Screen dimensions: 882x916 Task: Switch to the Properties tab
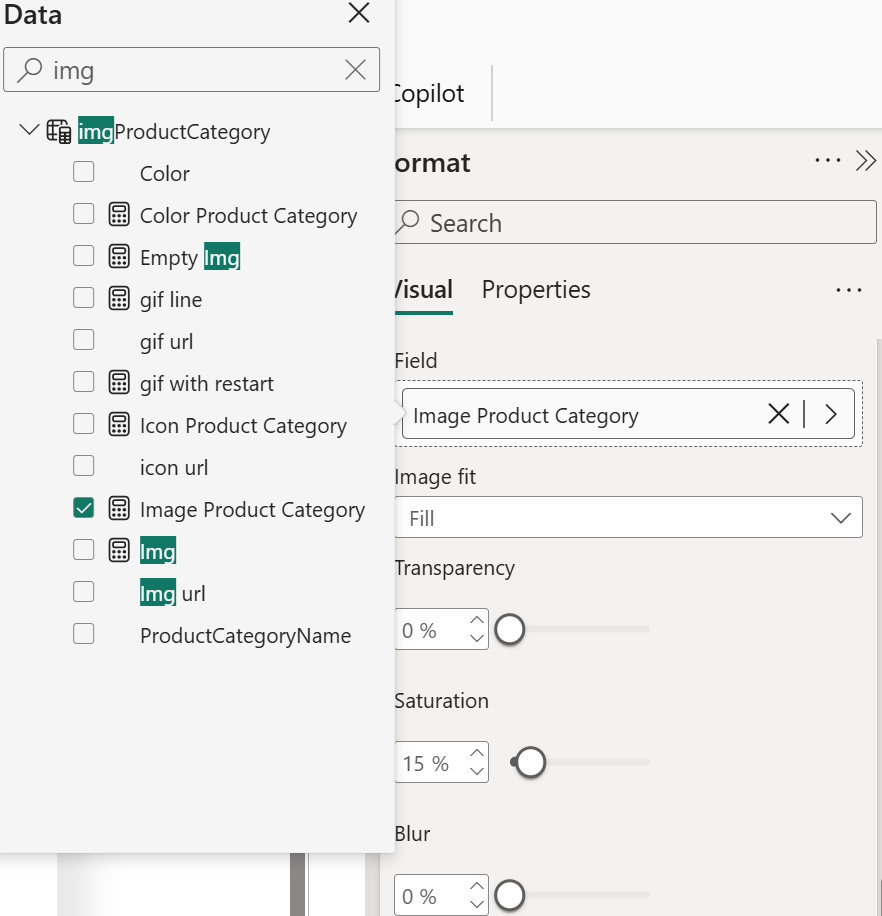[x=536, y=290]
